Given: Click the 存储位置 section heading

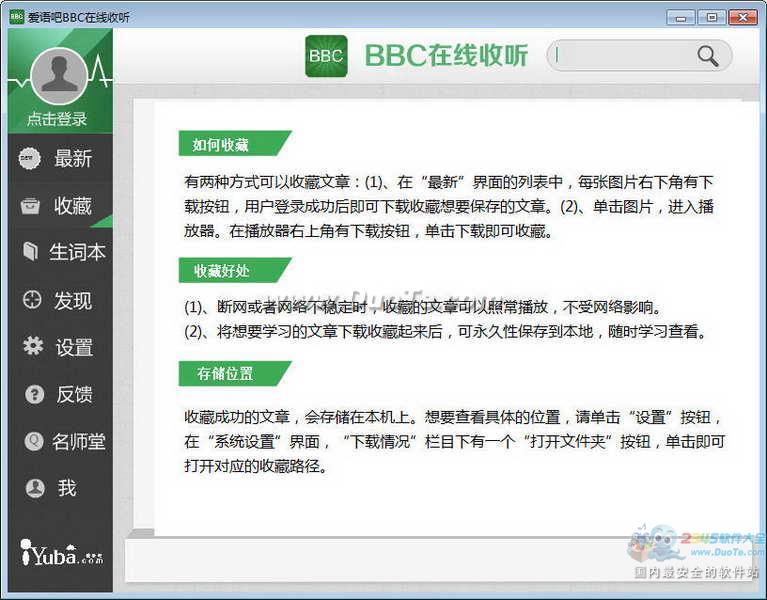Looking at the screenshot, I should 235,374.
